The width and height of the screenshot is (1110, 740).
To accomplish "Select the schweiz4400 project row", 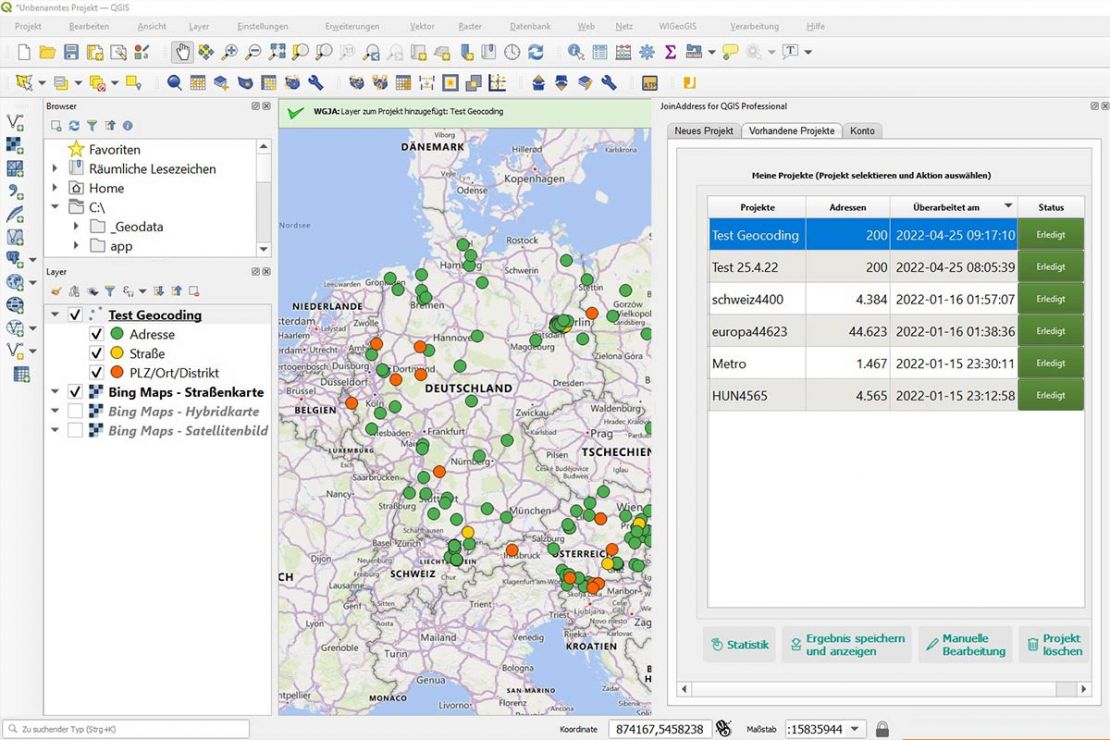I will tap(896, 299).
